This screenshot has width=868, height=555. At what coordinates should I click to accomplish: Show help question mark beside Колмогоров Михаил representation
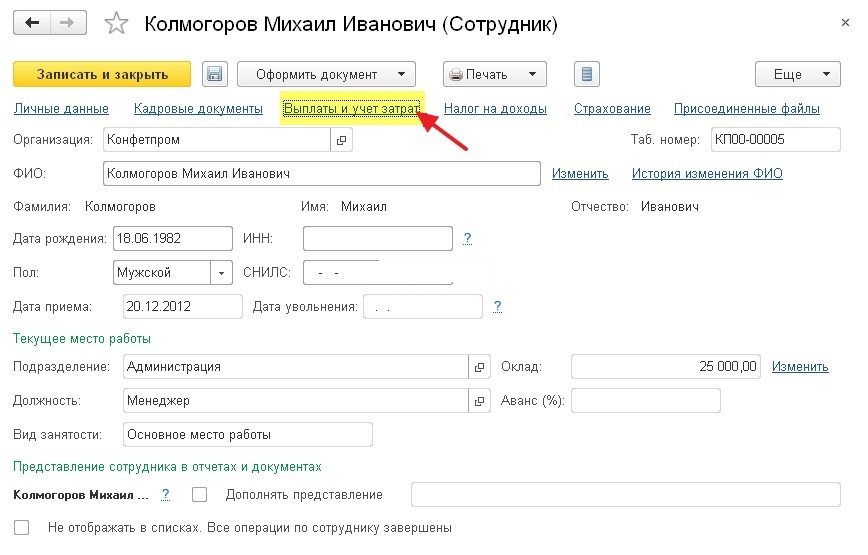pos(165,495)
